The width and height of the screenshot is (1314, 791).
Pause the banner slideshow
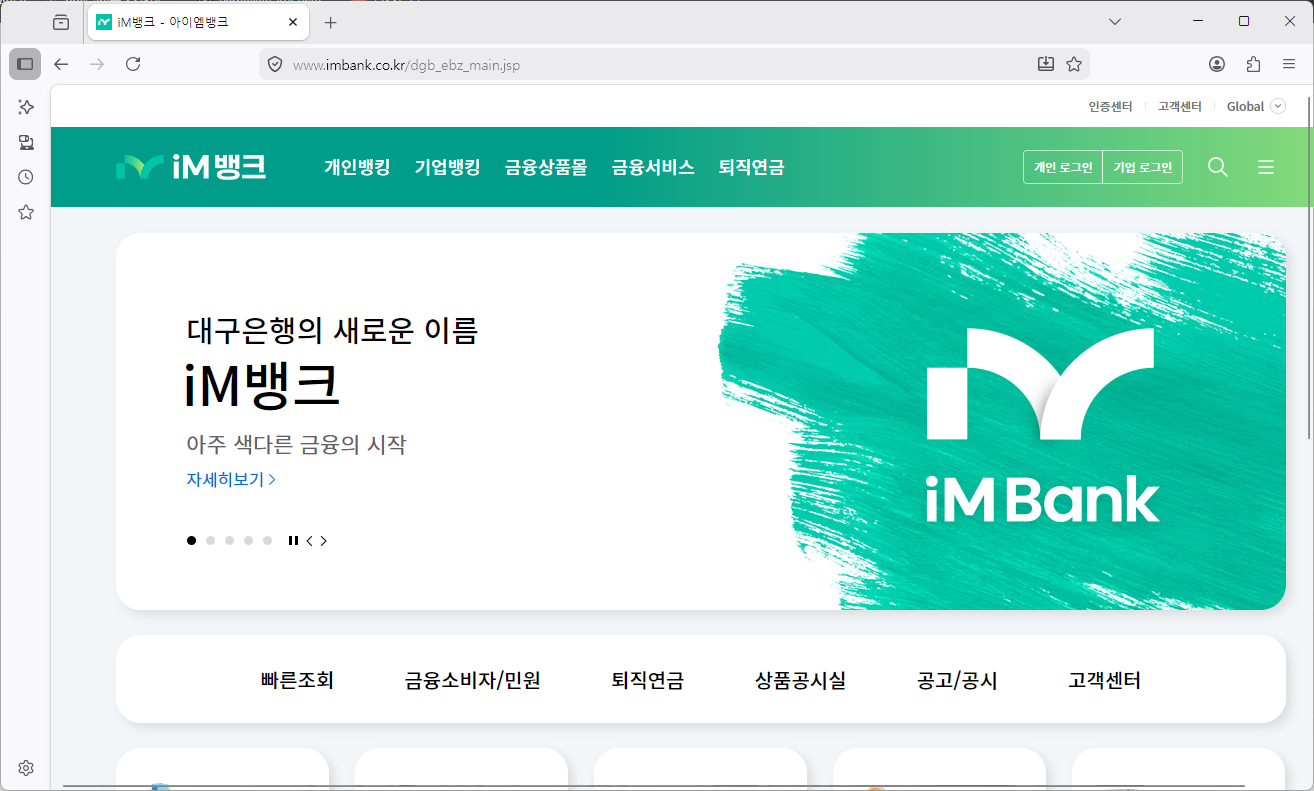(x=293, y=540)
